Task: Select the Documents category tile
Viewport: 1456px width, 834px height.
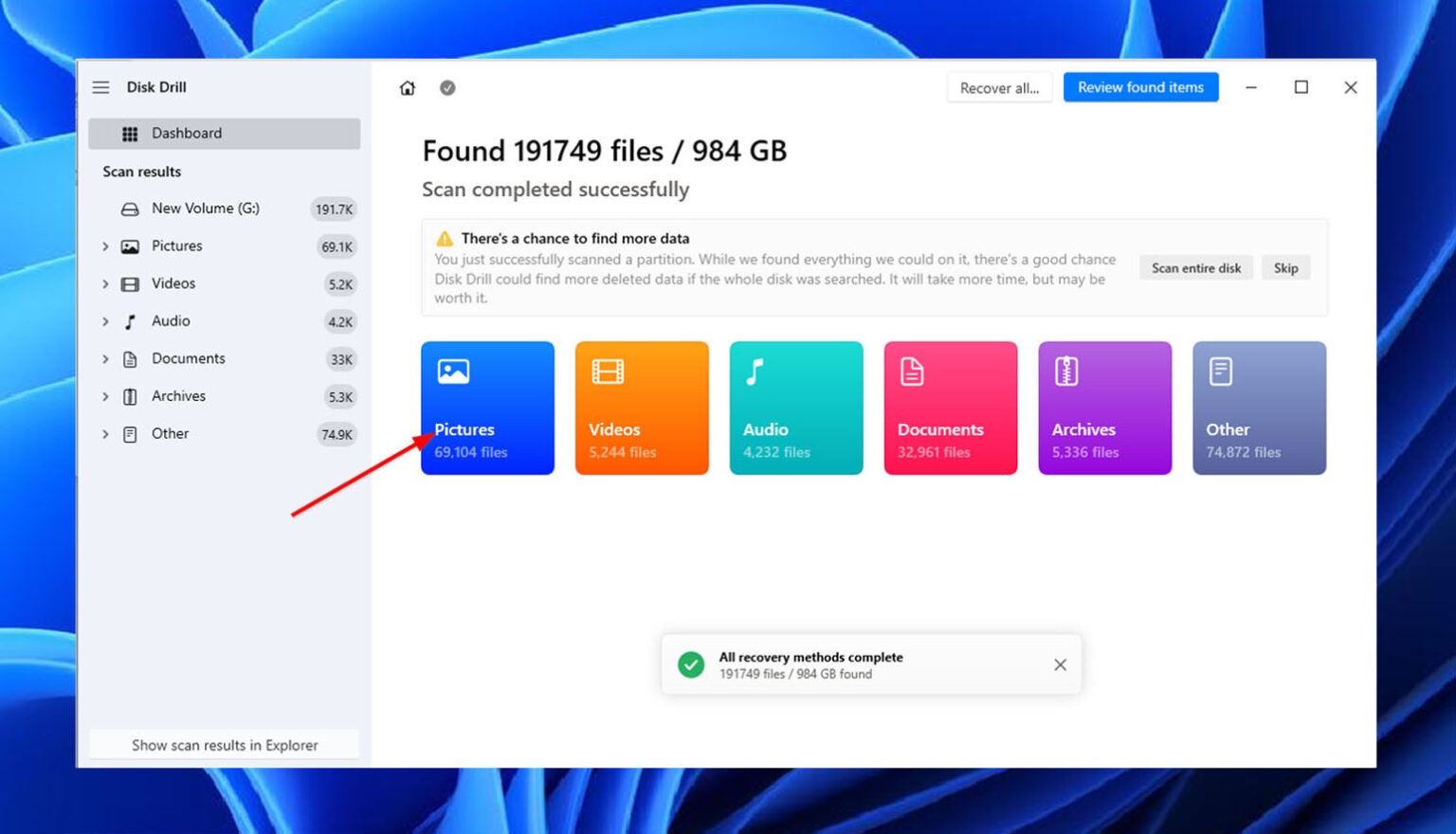Action: coord(950,408)
